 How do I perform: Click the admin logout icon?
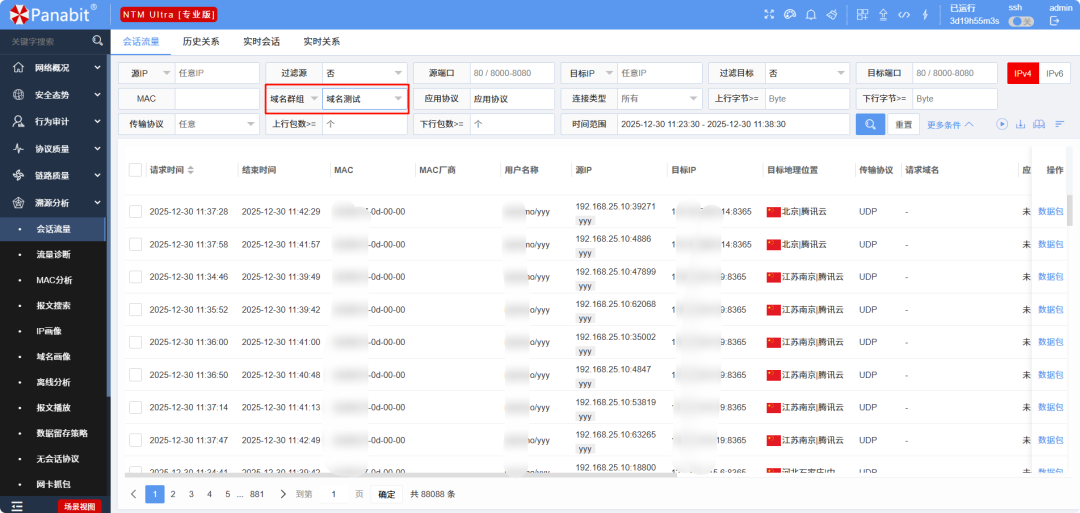(1054, 21)
